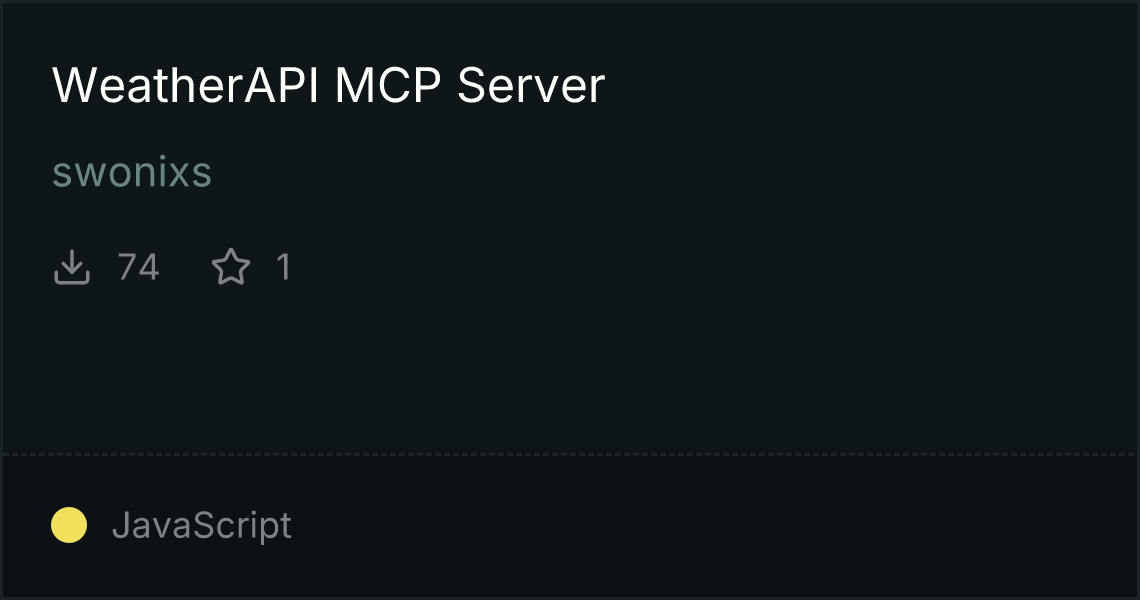Click the word WeatherAPI in the title
Image resolution: width=1140 pixels, height=600 pixels.
(x=185, y=85)
